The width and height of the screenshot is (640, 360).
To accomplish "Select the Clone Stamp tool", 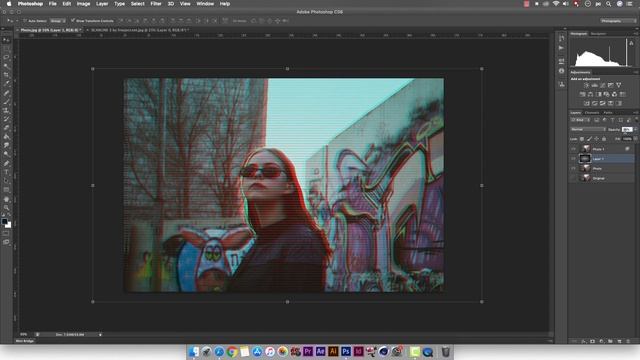I will point(6,110).
